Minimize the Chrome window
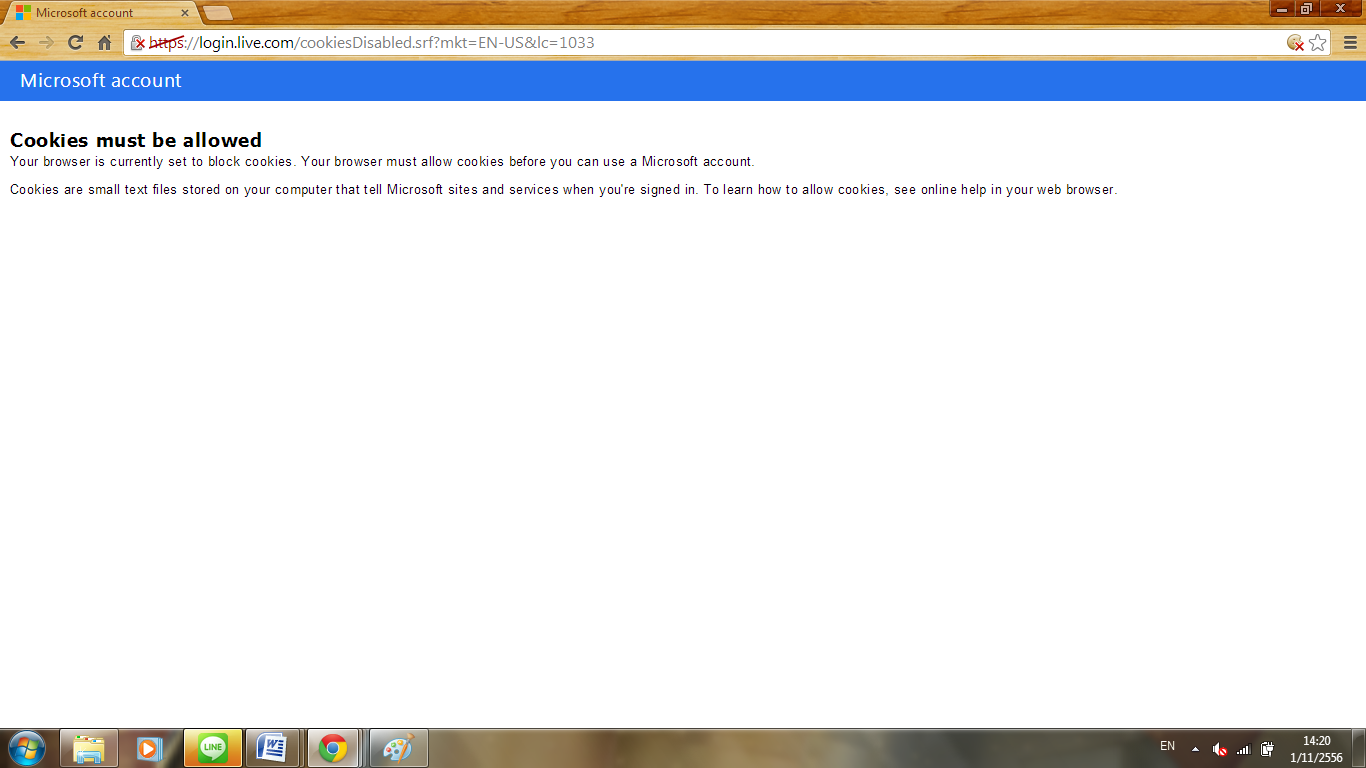Screen dimensions: 1366x768 1282,9
